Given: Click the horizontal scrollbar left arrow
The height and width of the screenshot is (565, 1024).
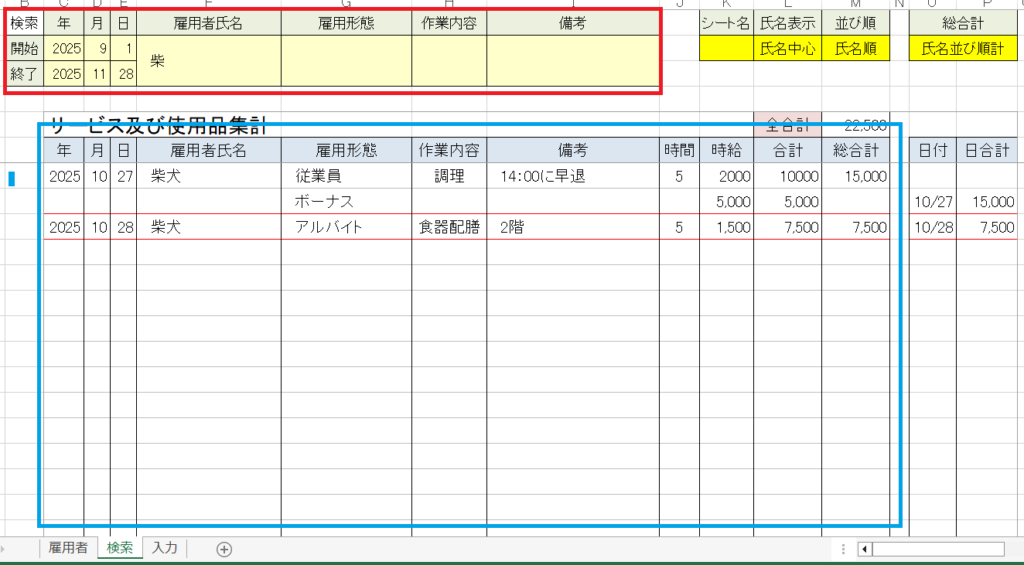Looking at the screenshot, I should tap(865, 549).
